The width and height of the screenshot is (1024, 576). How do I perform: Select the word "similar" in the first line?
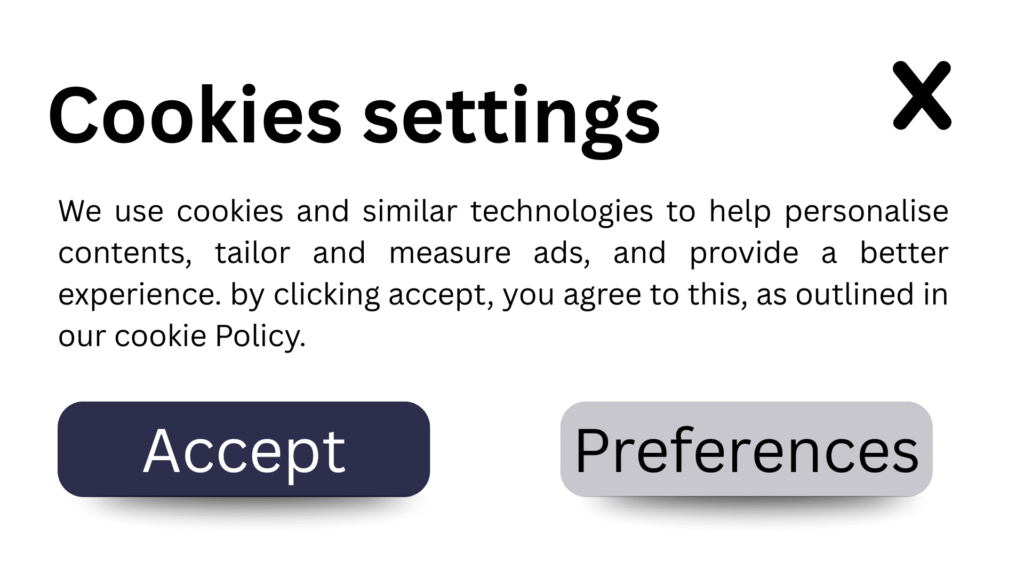tap(410, 212)
